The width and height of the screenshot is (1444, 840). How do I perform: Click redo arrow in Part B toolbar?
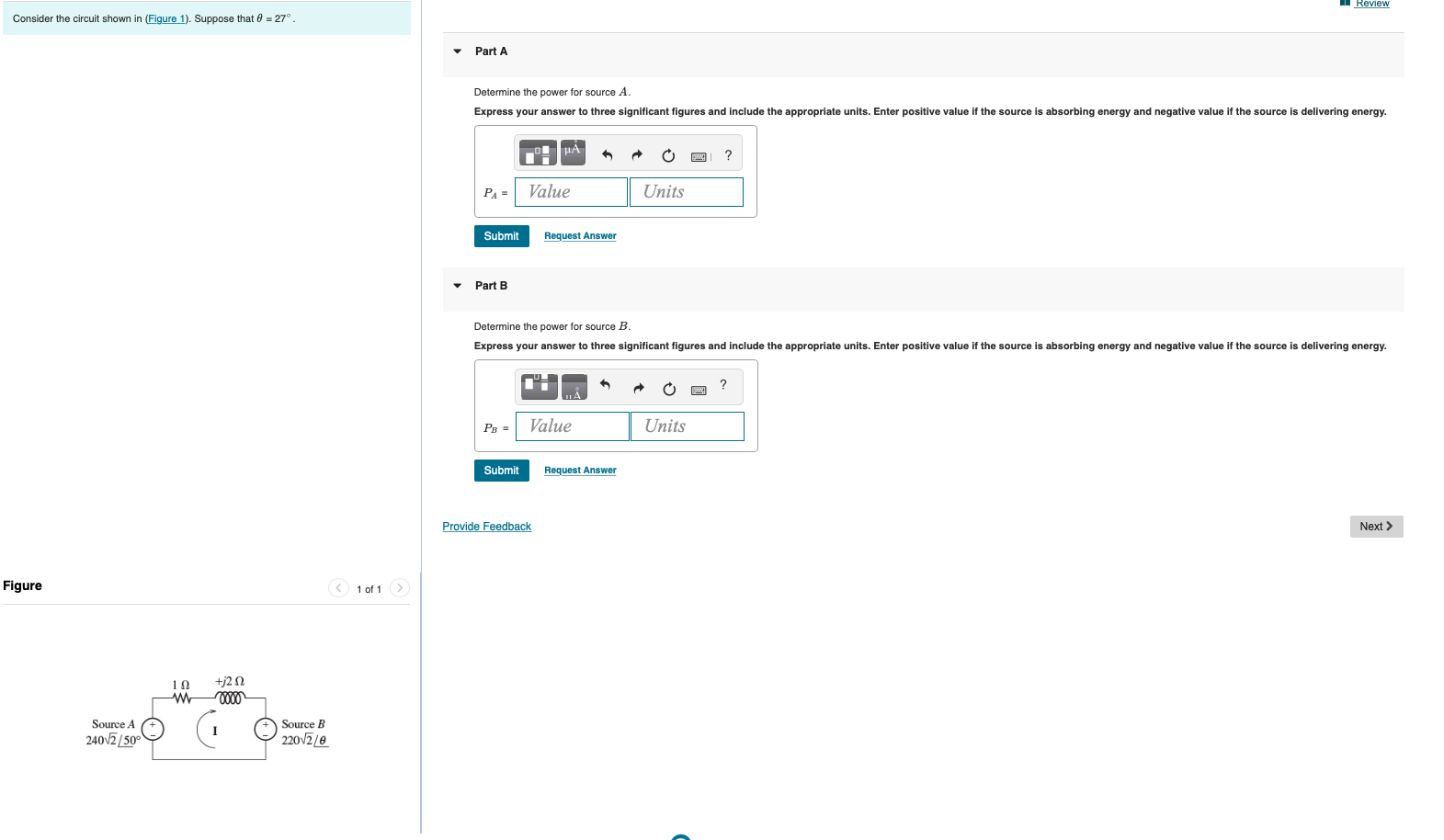click(639, 389)
